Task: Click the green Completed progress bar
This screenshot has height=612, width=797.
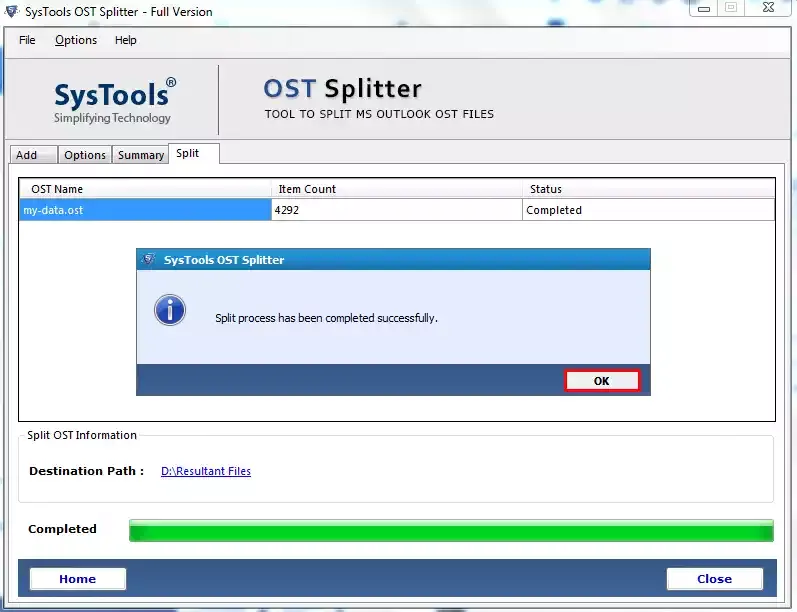Action: click(451, 530)
